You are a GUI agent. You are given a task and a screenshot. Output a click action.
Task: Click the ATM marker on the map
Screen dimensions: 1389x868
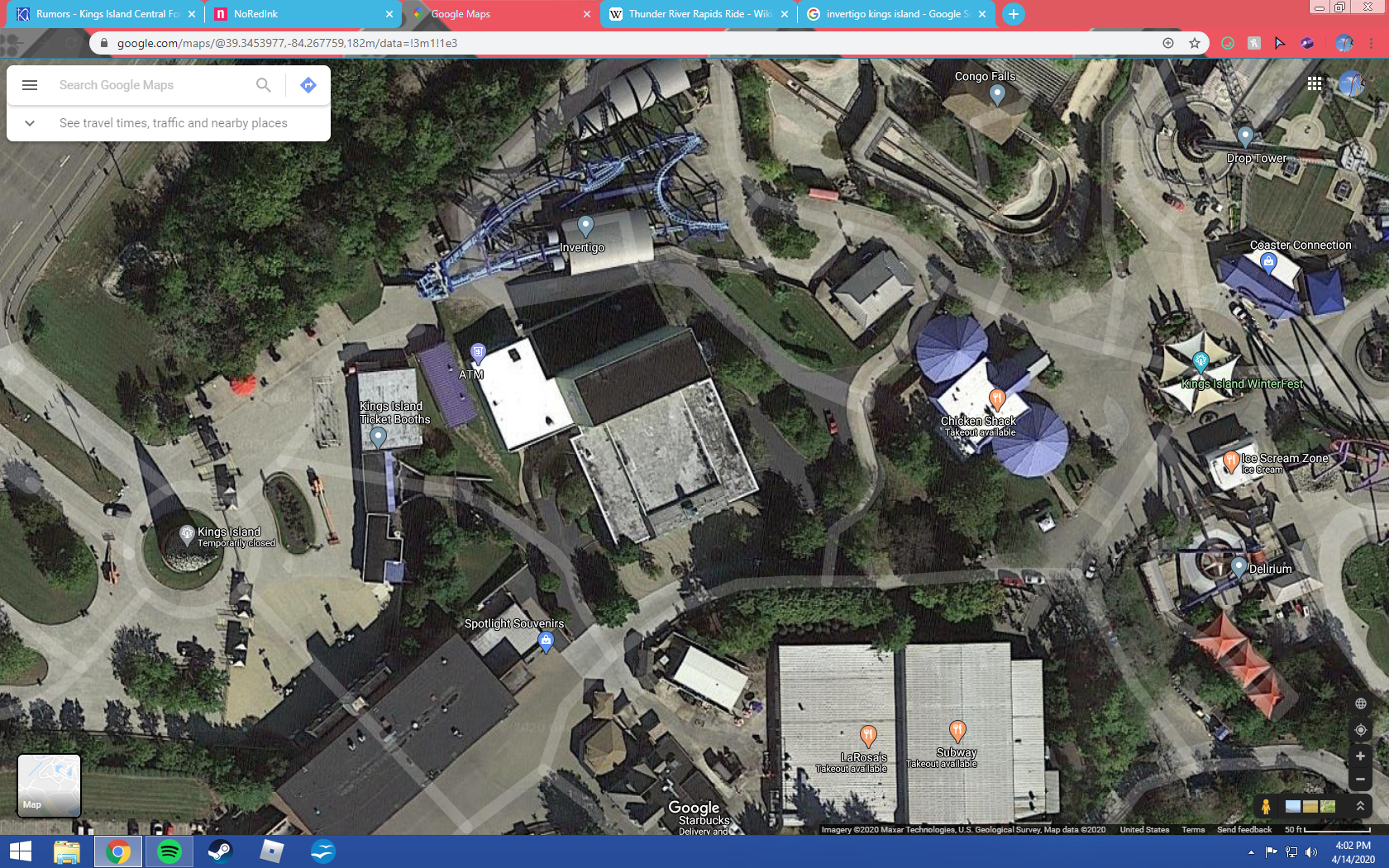[x=478, y=354]
